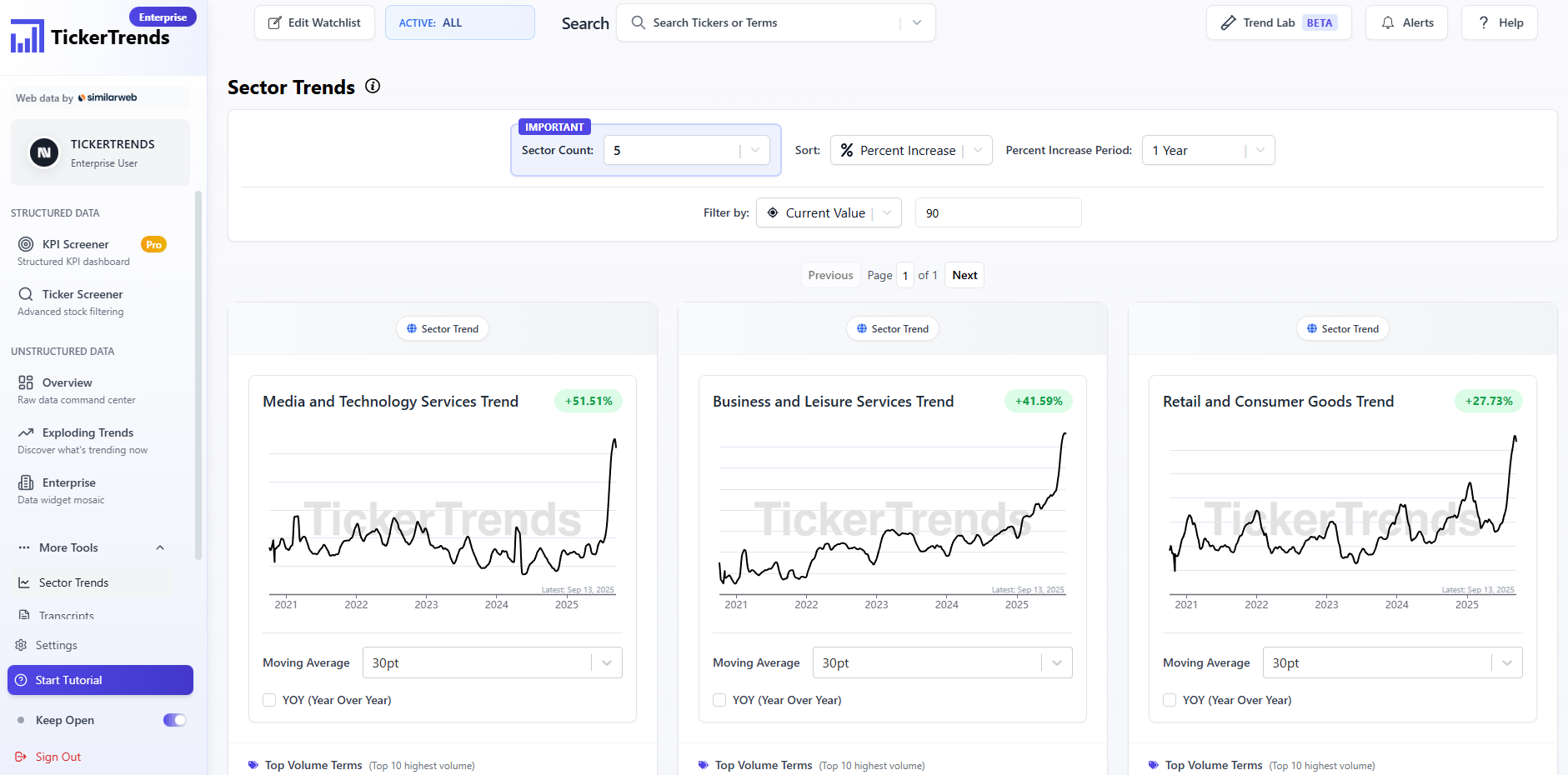The height and width of the screenshot is (775, 1568).
Task: Click the Settings gear icon in sidebar
Action: 21,645
